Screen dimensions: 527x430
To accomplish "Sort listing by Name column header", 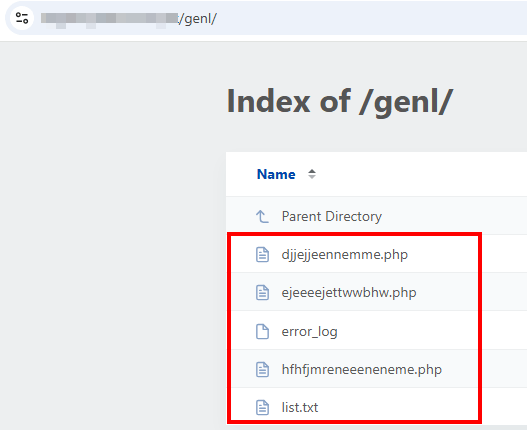I will (x=276, y=174).
